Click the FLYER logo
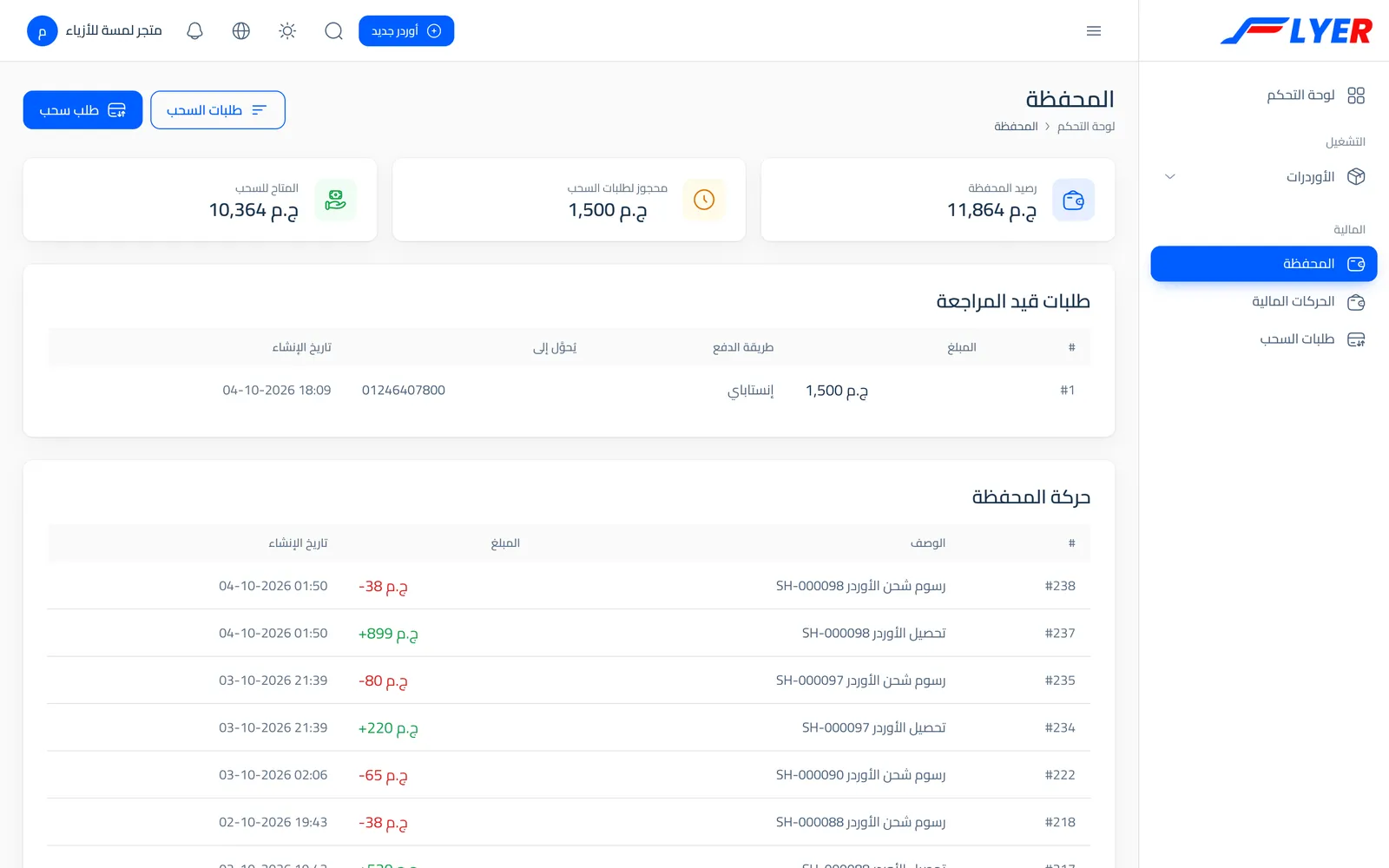Screen dimensions: 1389x868 1296,31
